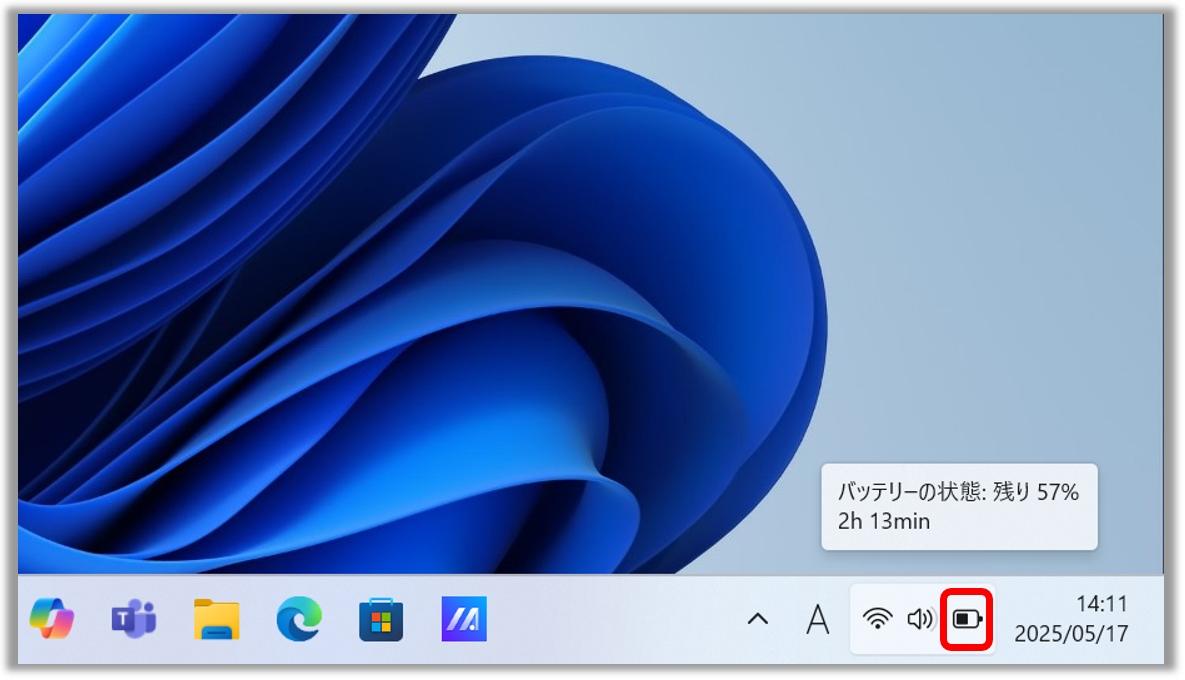
Task: Open clock showing 14:11 and 2025/05/17
Action: coord(1071,619)
